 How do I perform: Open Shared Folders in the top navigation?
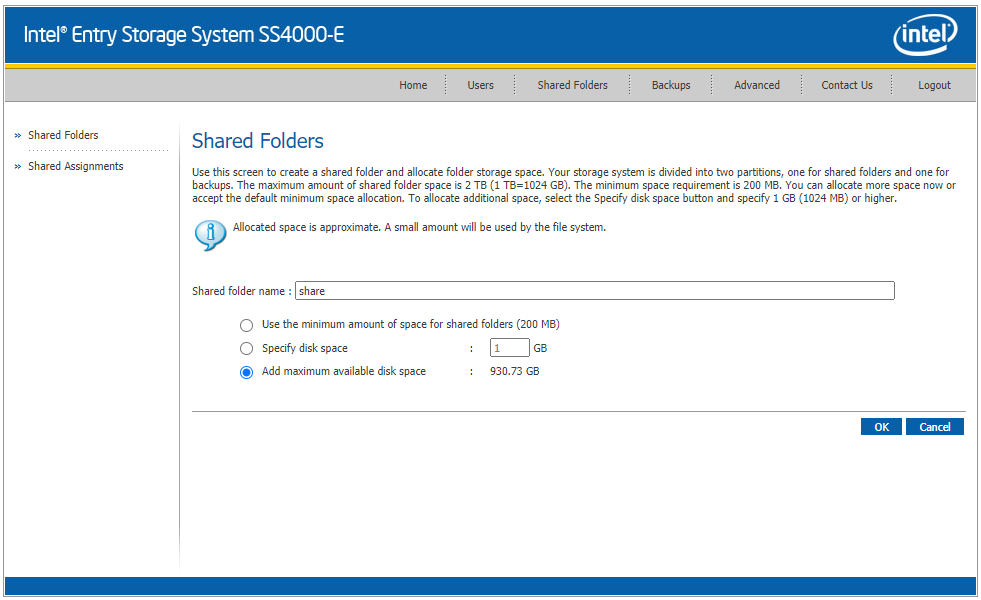(x=572, y=85)
